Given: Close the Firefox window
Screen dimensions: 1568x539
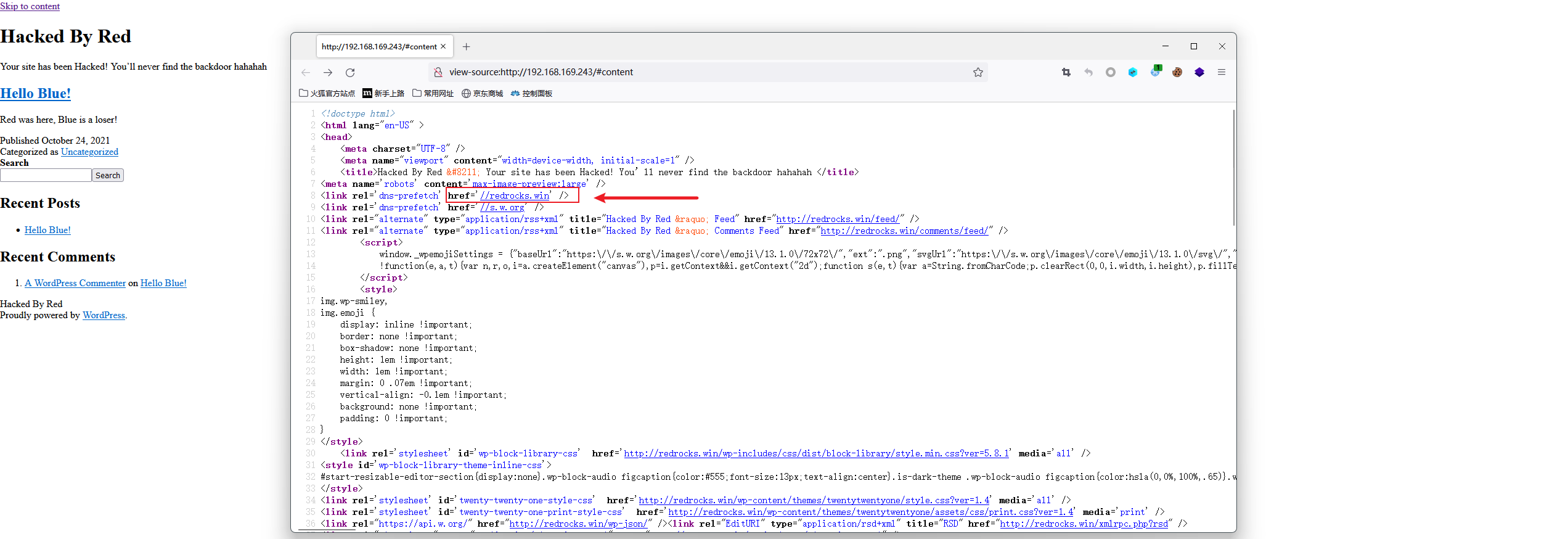Looking at the screenshot, I should (x=1222, y=46).
